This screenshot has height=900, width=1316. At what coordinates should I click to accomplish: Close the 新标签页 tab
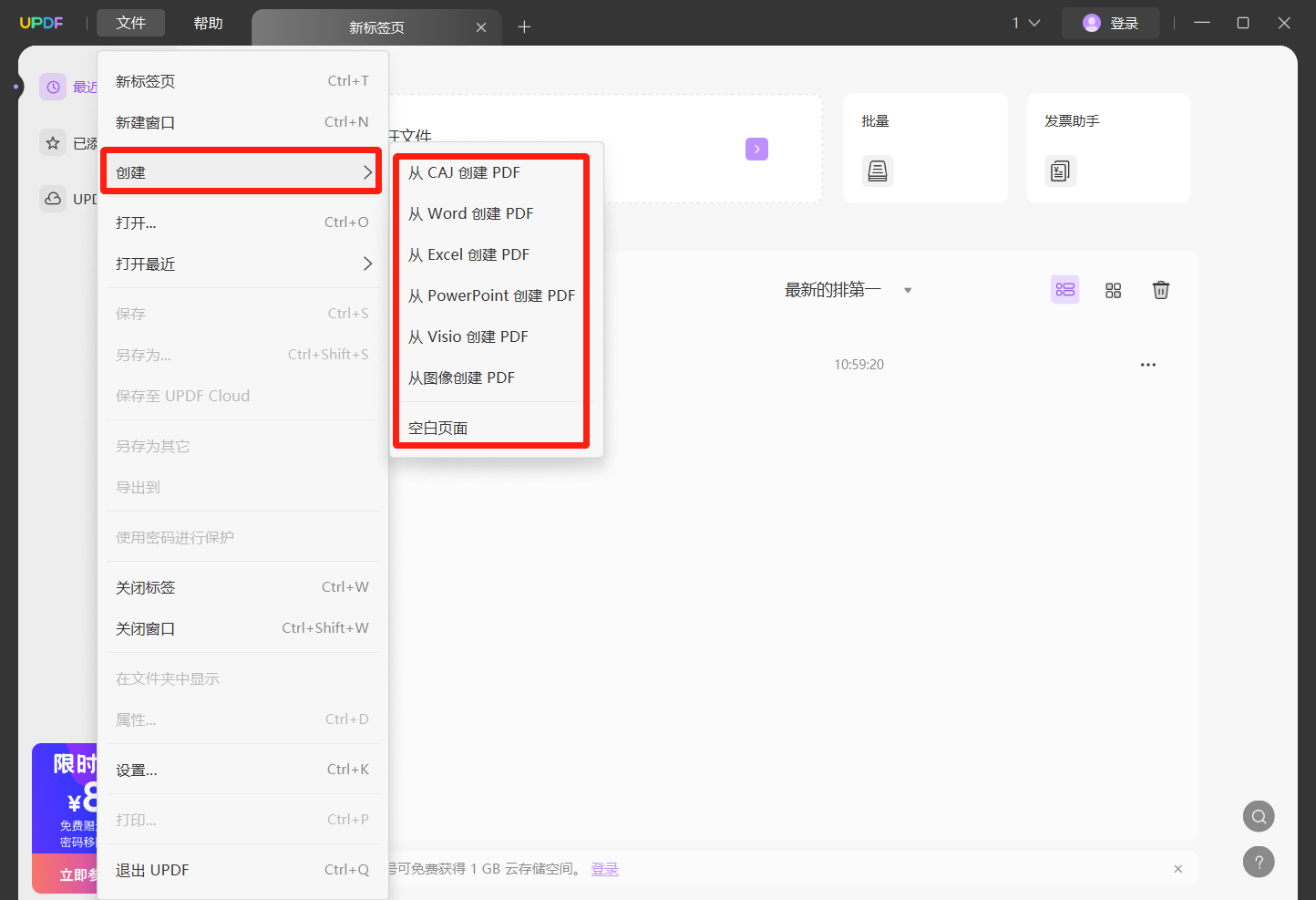pos(481,27)
